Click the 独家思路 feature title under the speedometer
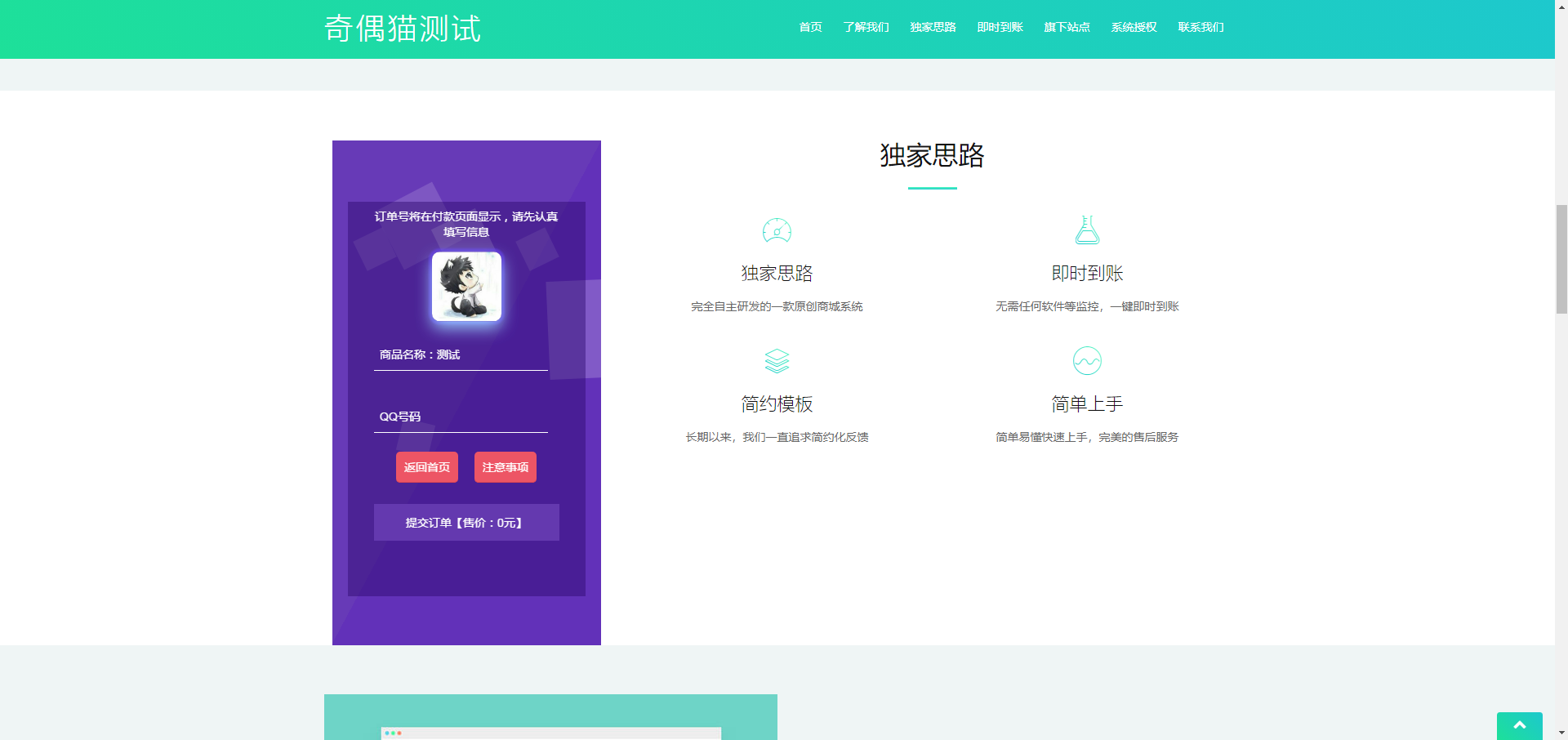Image resolution: width=1568 pixels, height=740 pixels. click(777, 274)
